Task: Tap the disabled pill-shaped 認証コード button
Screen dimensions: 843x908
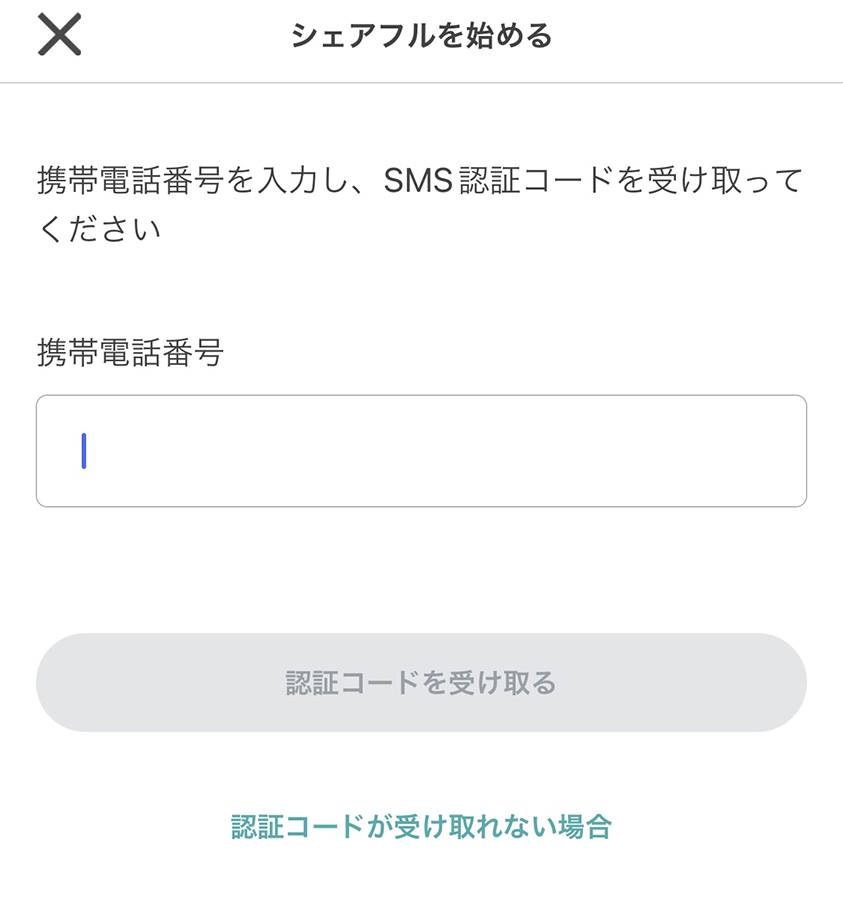Action: coord(421,682)
